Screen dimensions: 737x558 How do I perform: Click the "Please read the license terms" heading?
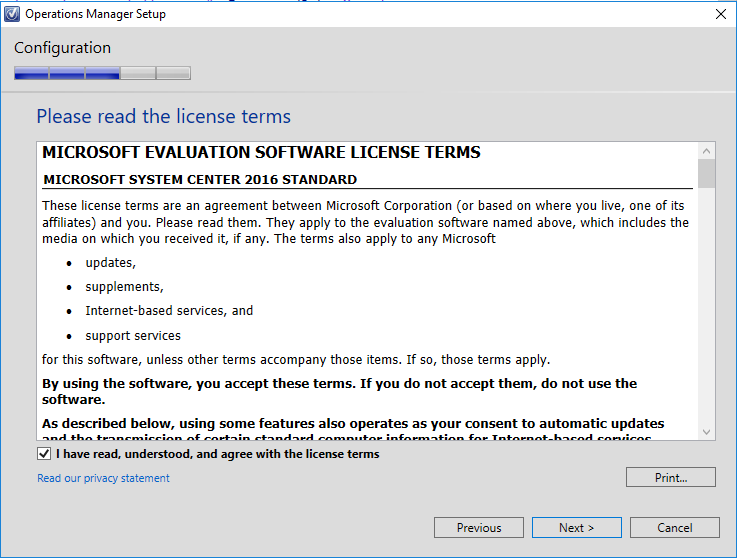pyautogui.click(x=164, y=117)
